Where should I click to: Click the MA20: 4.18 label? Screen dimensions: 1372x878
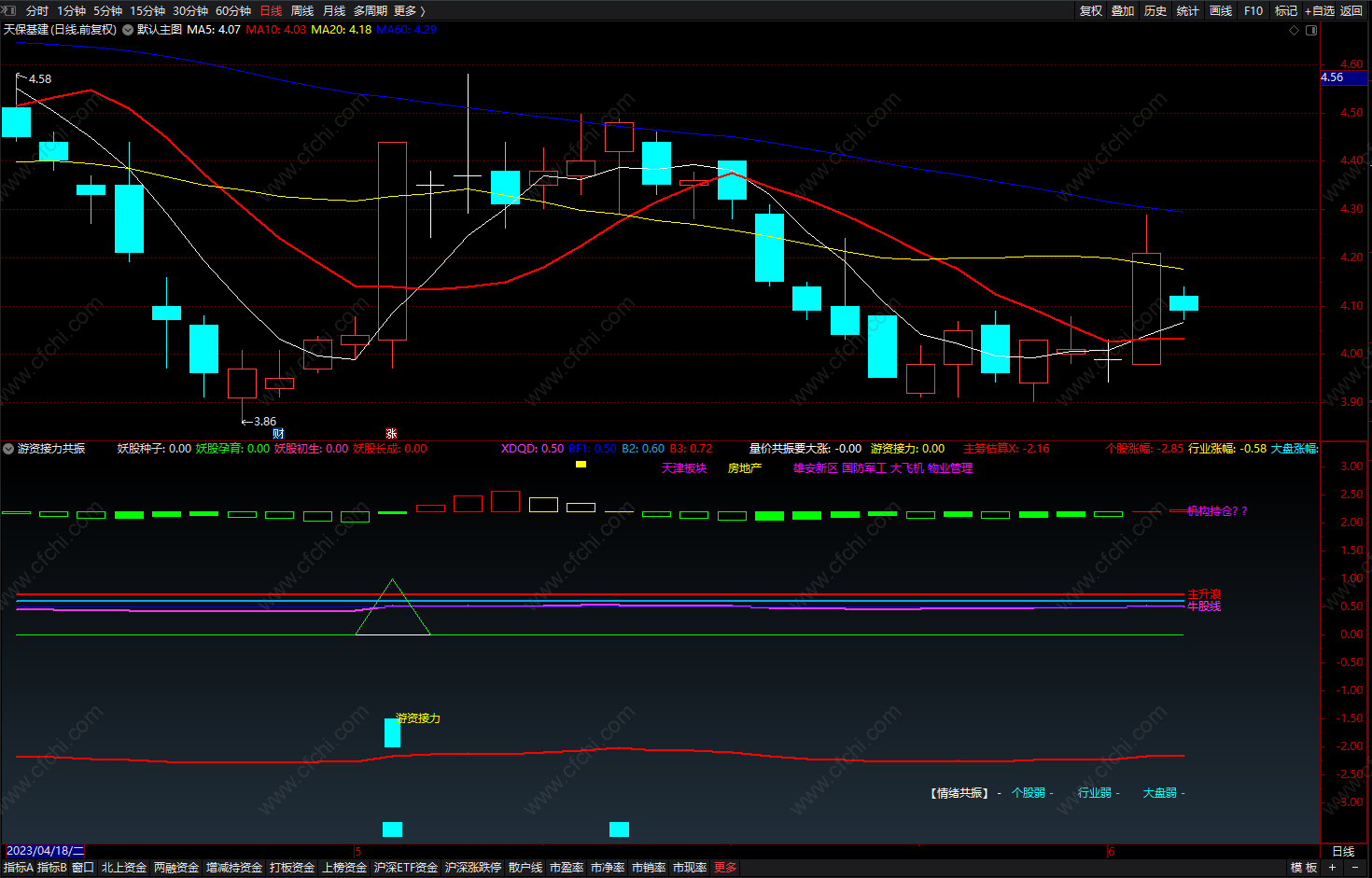(x=342, y=30)
